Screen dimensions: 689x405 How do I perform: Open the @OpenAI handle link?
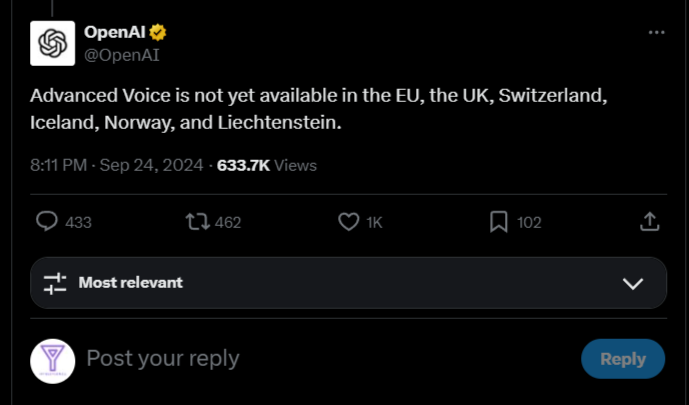[x=122, y=55]
